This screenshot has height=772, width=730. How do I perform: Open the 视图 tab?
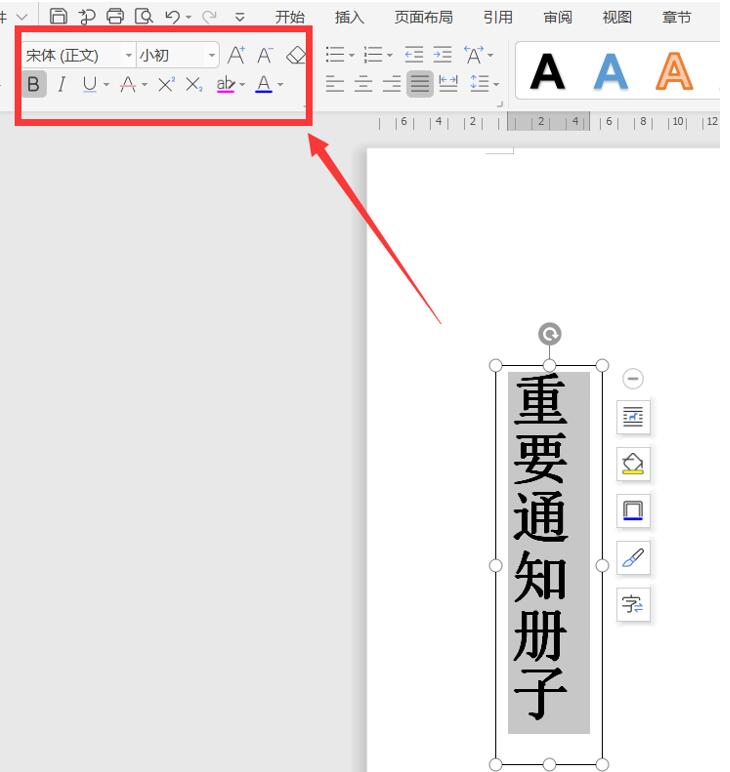617,18
